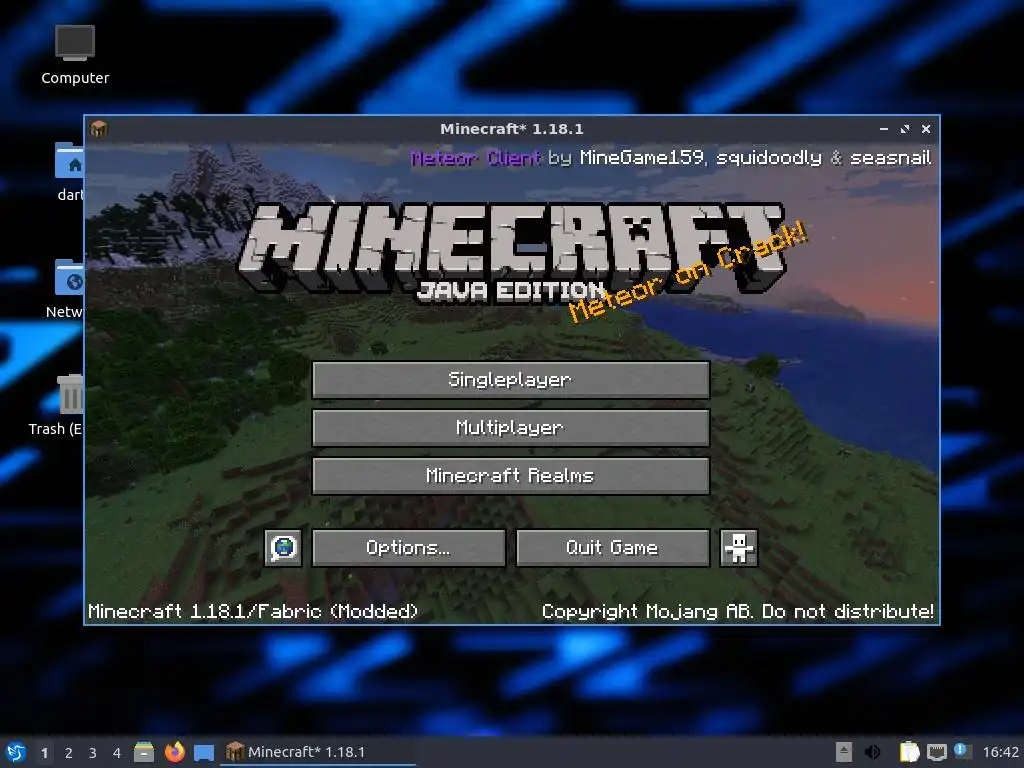Screen dimensions: 1024x768
Task: Open the update notifier tray icon
Action: tap(963, 751)
